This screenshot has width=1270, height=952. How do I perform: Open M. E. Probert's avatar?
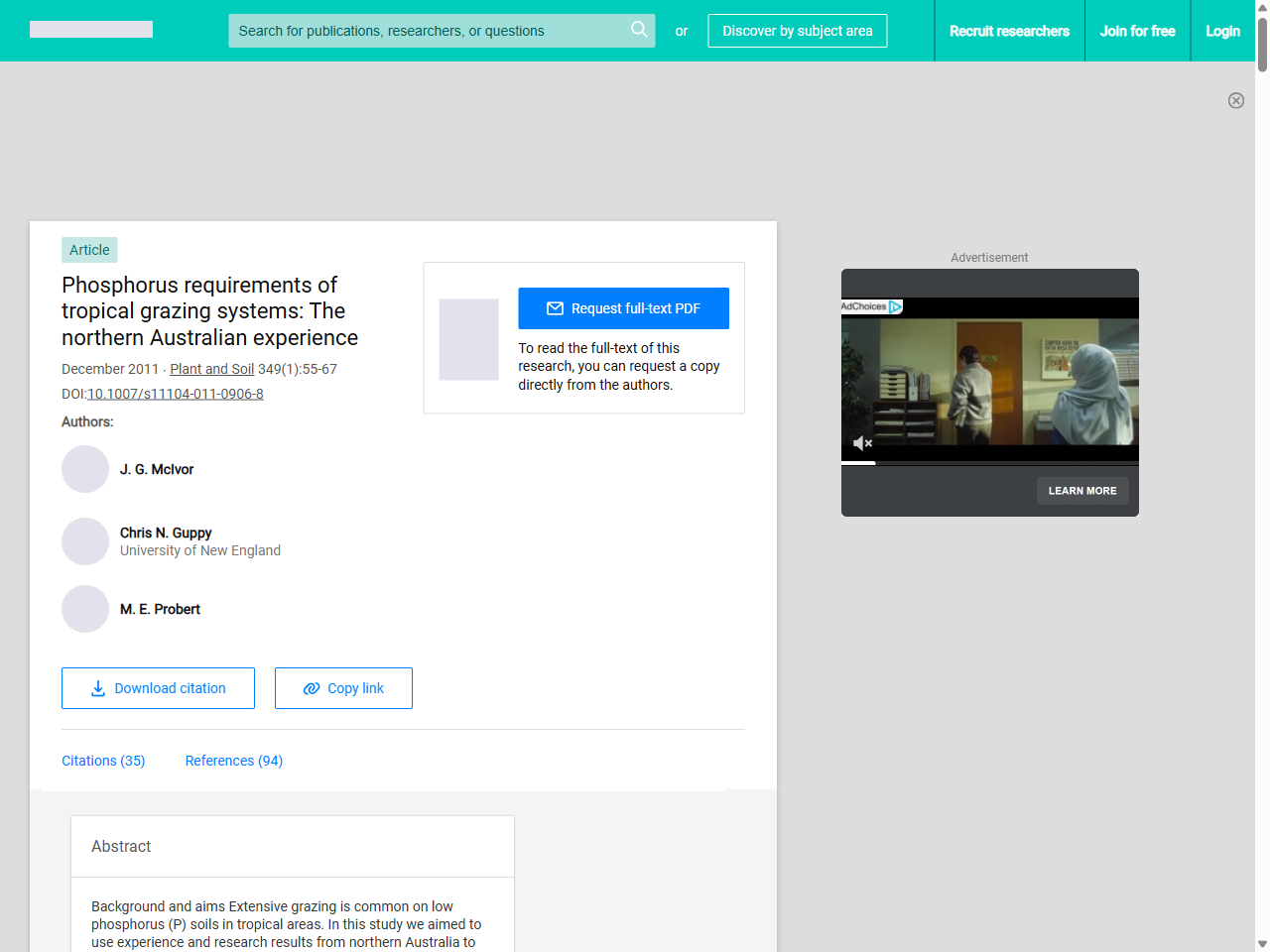(x=85, y=609)
